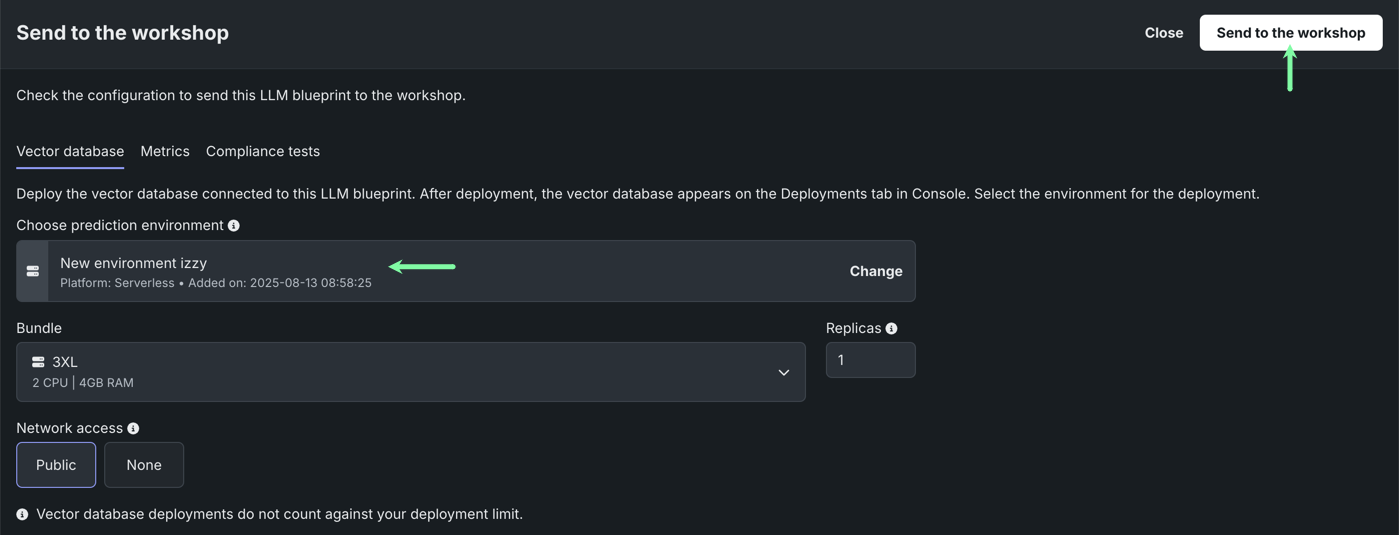Image resolution: width=1399 pixels, height=535 pixels.
Task: Click the server icon next to 3XL
Action: click(38, 362)
